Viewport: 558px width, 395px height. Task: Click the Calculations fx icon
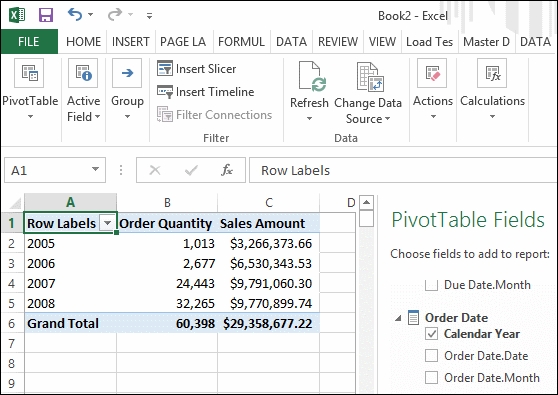[x=492, y=73]
